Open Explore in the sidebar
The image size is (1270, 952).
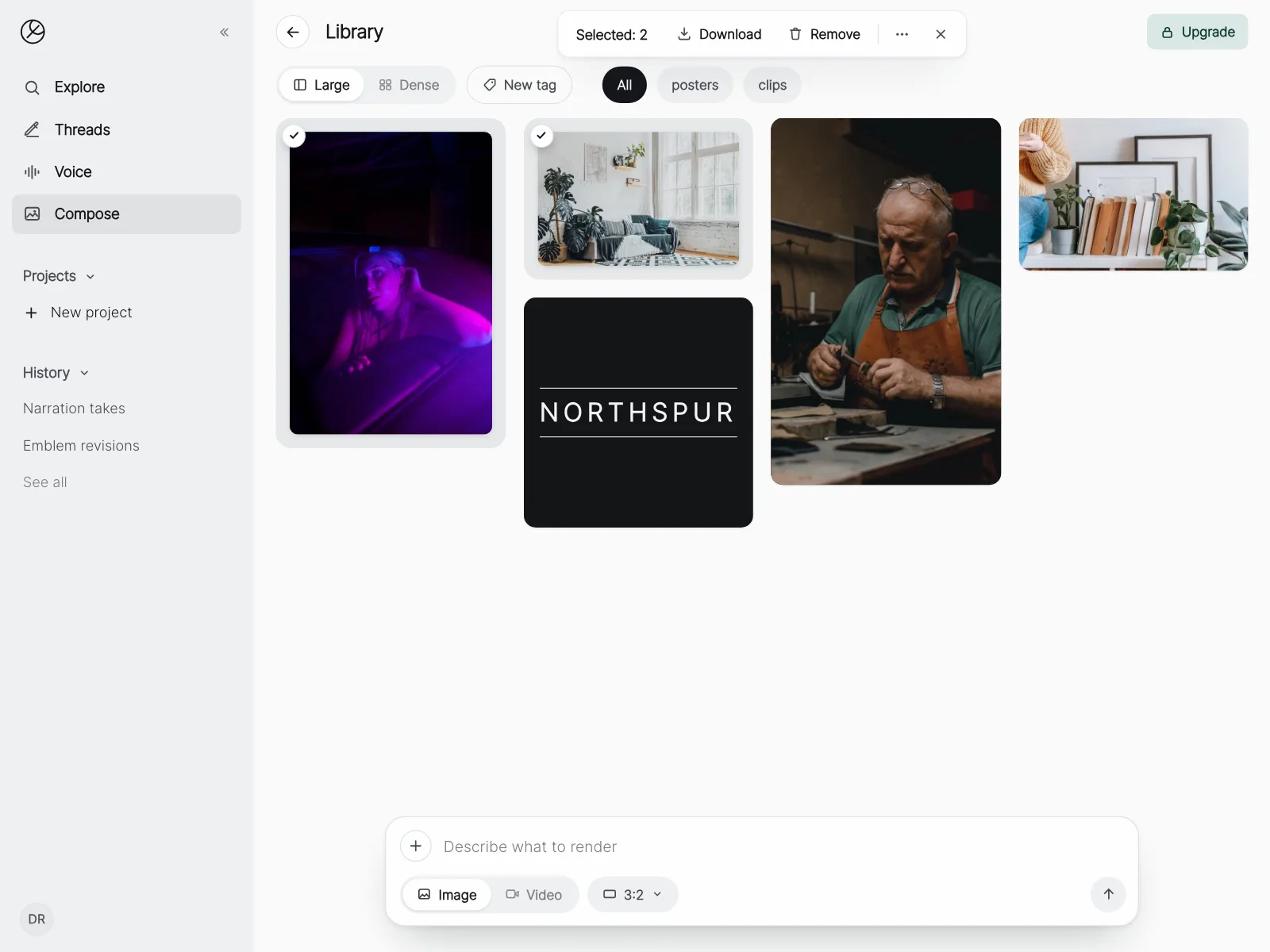click(126, 87)
